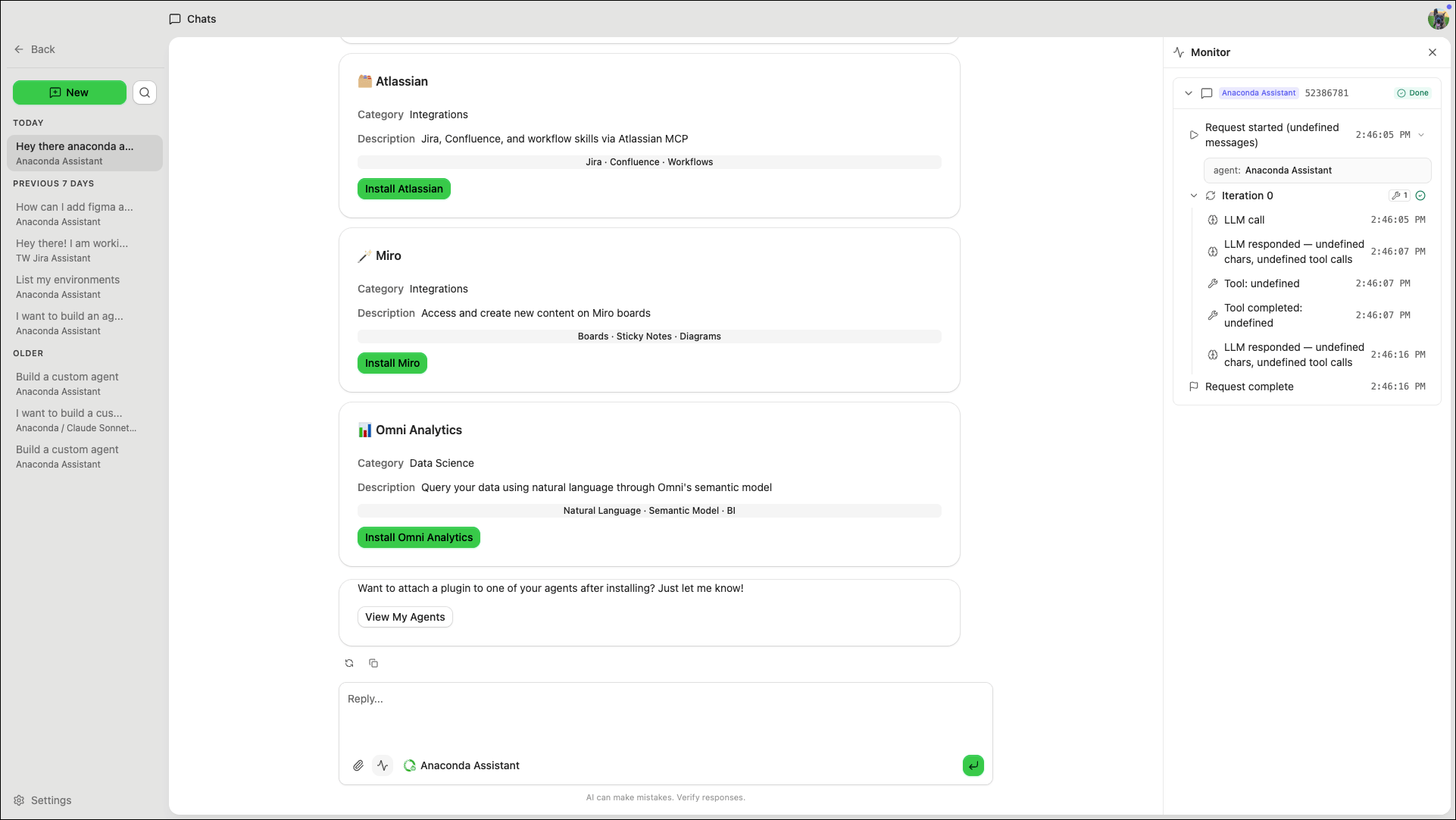Viewport: 1456px width, 820px height.
Task: Open chat 'How can I add figma a...'
Action: [85, 214]
